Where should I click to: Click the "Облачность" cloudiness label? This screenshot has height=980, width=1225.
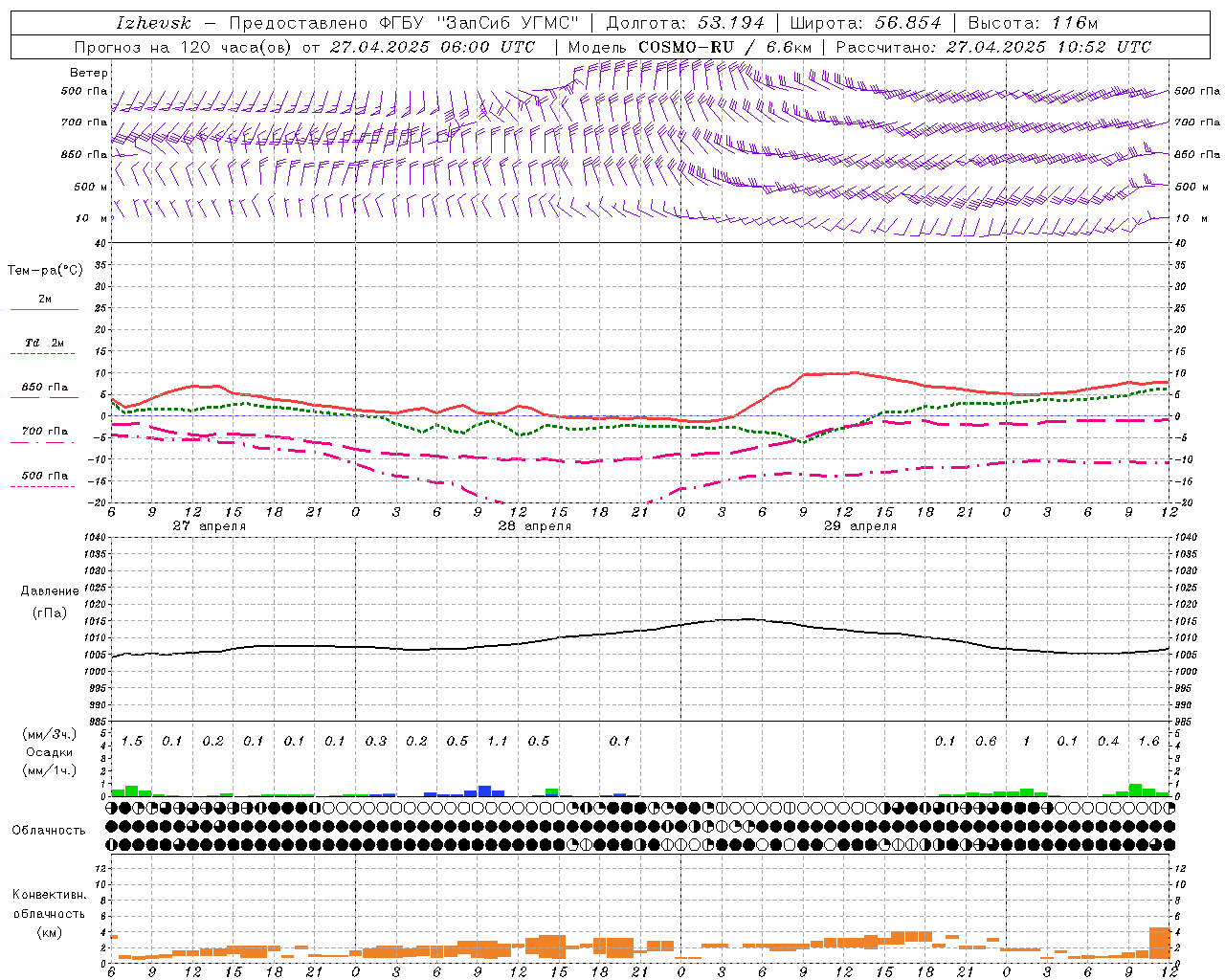tap(49, 830)
